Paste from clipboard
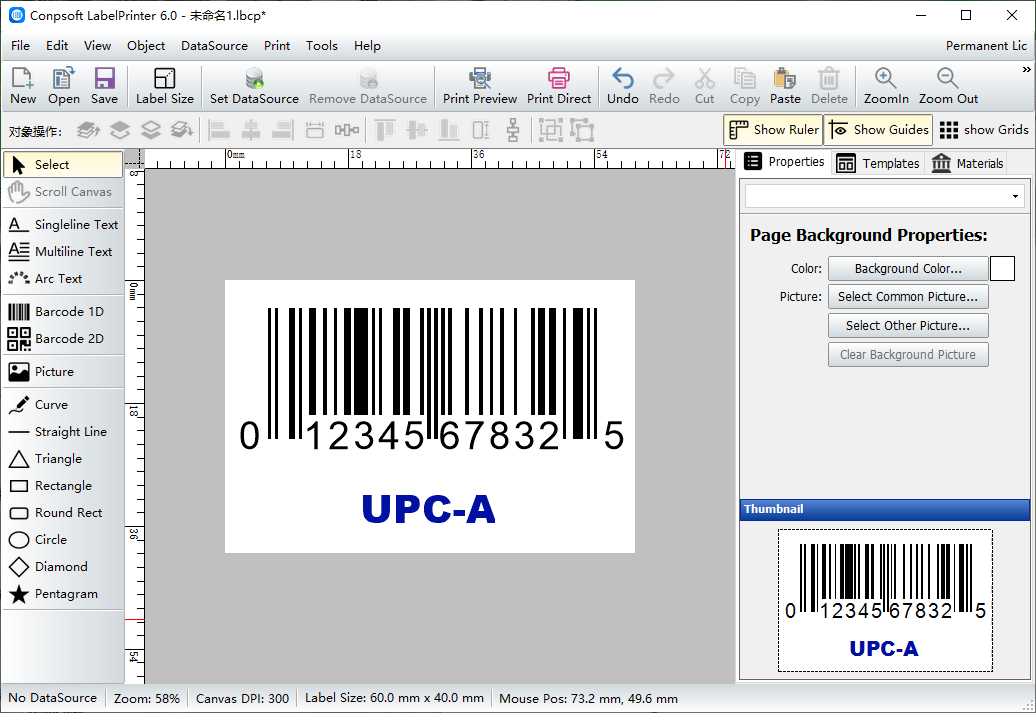Screen dimensions: 1036x713 (785, 86)
